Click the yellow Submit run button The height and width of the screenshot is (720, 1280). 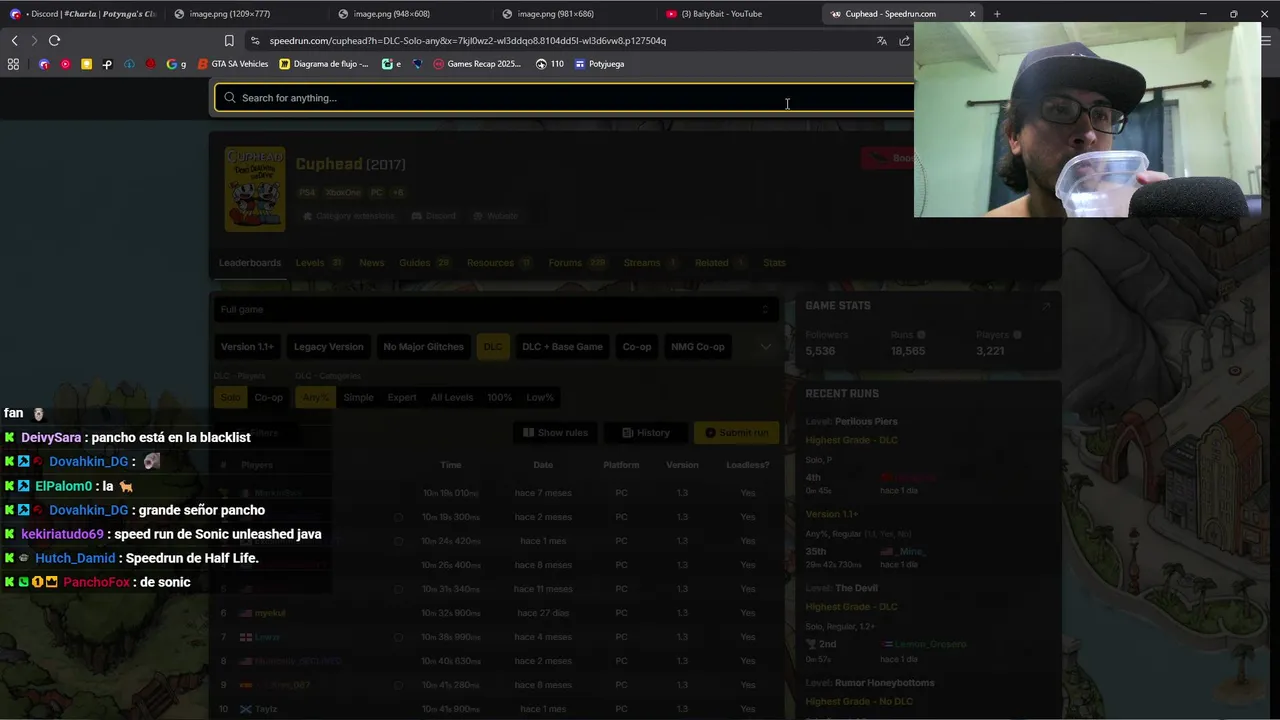coord(736,433)
